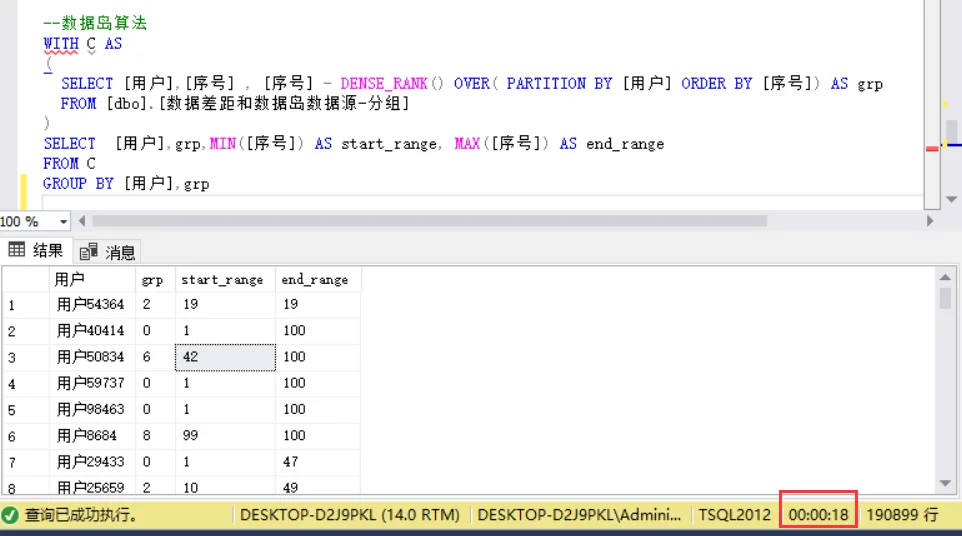Select the start_range column header
This screenshot has width=962, height=536.
coord(225,280)
